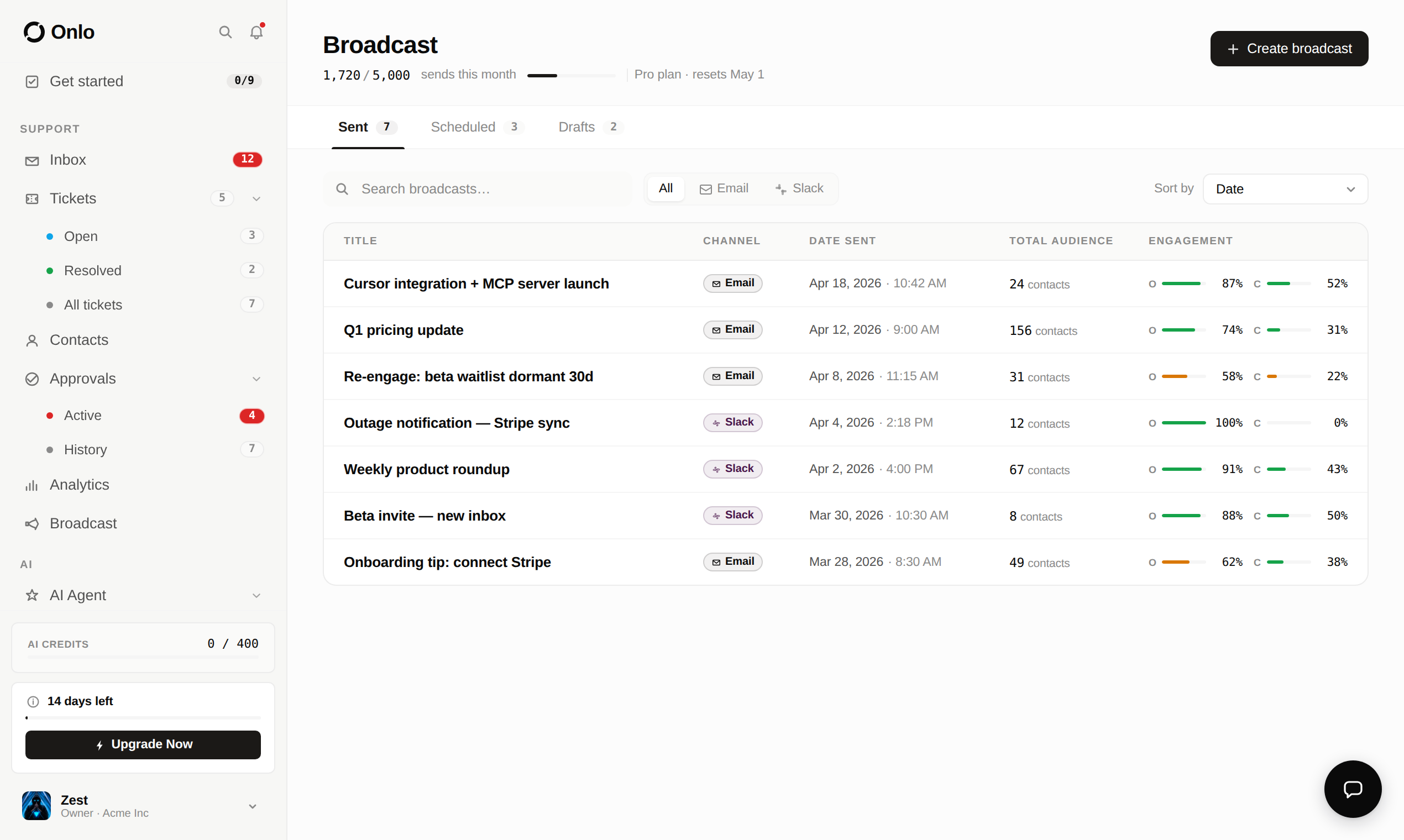Image resolution: width=1404 pixels, height=840 pixels.
Task: Click the 156 contacts audience cell
Action: (1043, 330)
